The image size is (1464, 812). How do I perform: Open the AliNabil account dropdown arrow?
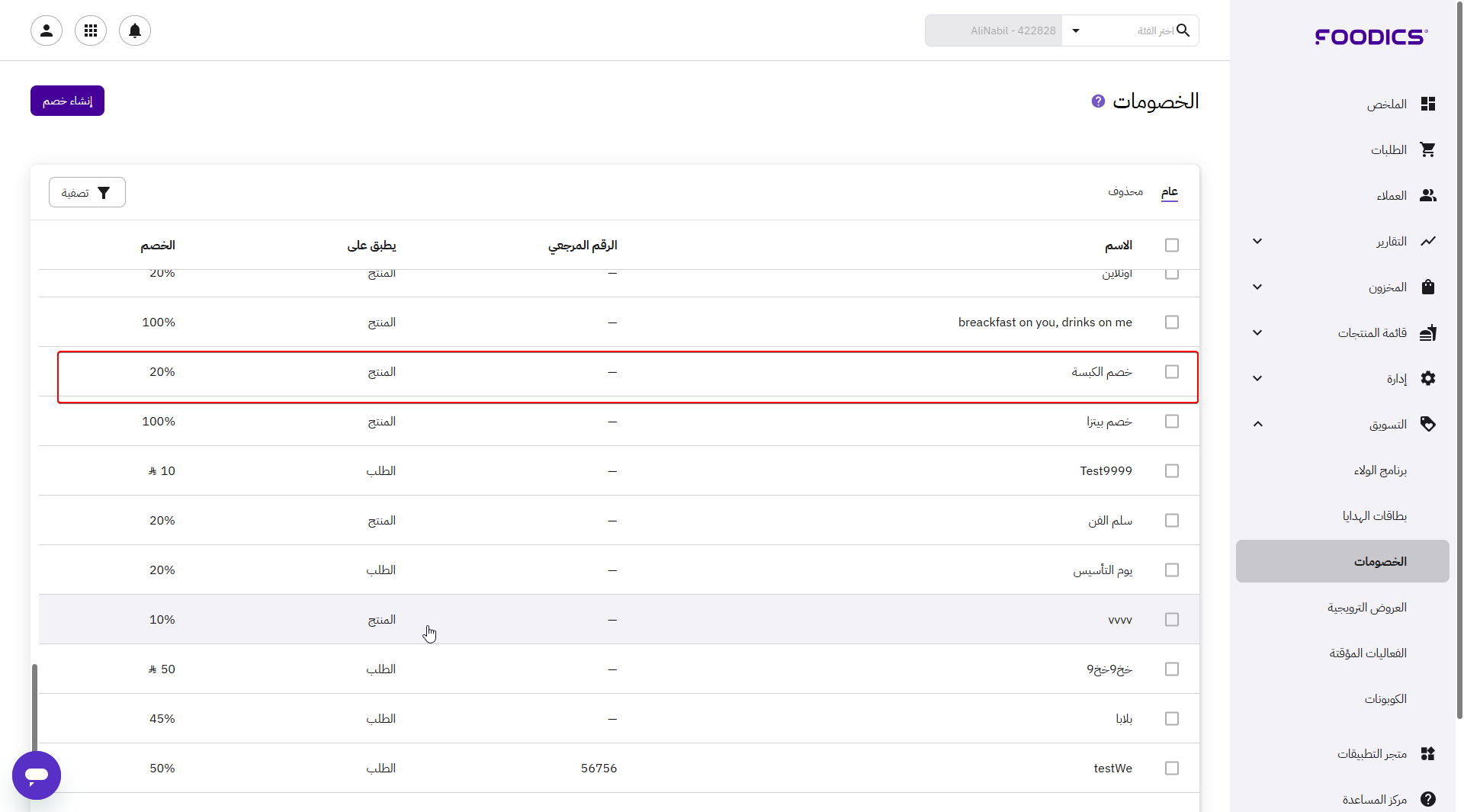(1076, 30)
